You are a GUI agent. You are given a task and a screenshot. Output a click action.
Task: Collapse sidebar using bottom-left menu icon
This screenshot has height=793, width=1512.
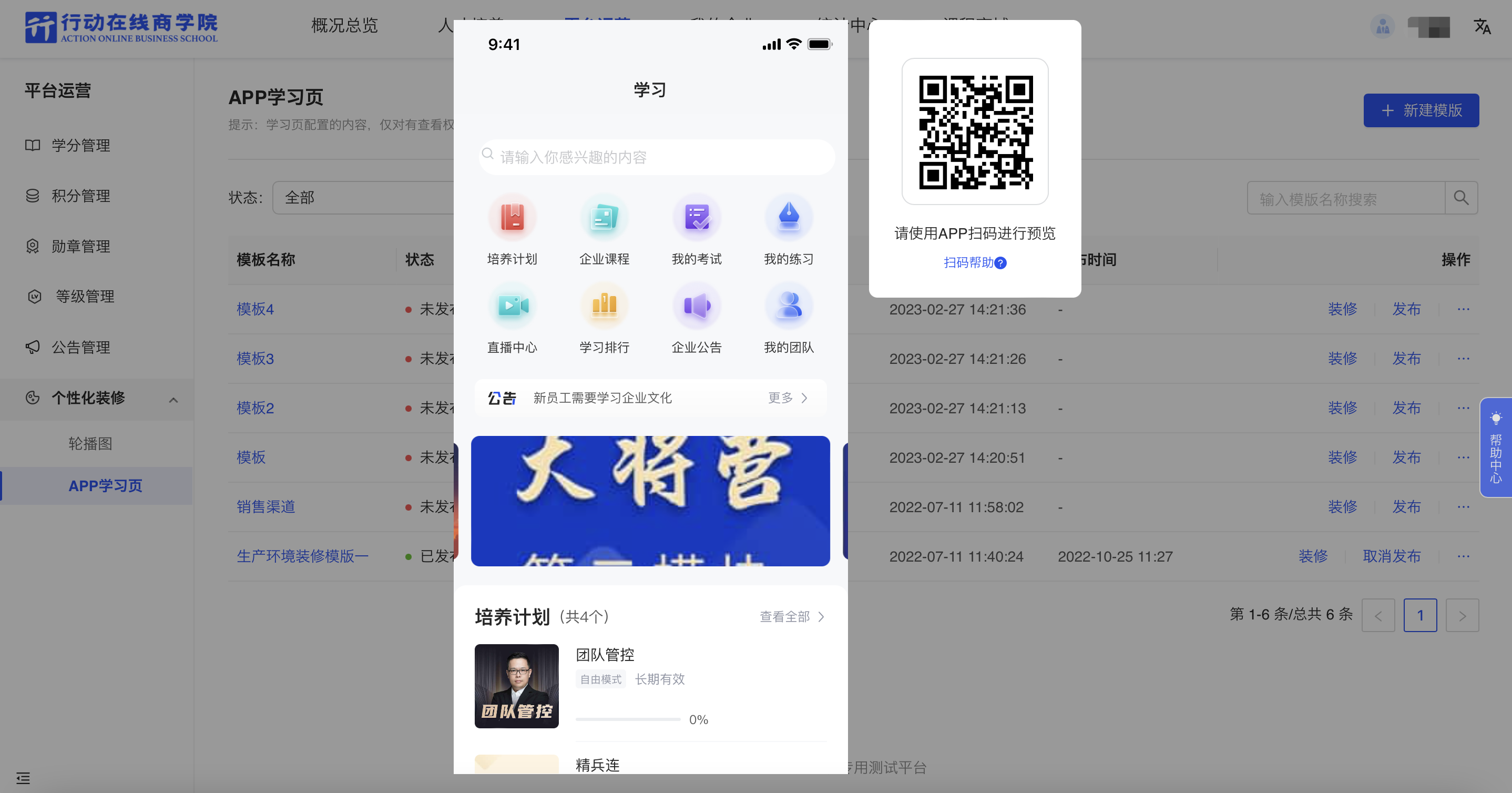click(23, 778)
